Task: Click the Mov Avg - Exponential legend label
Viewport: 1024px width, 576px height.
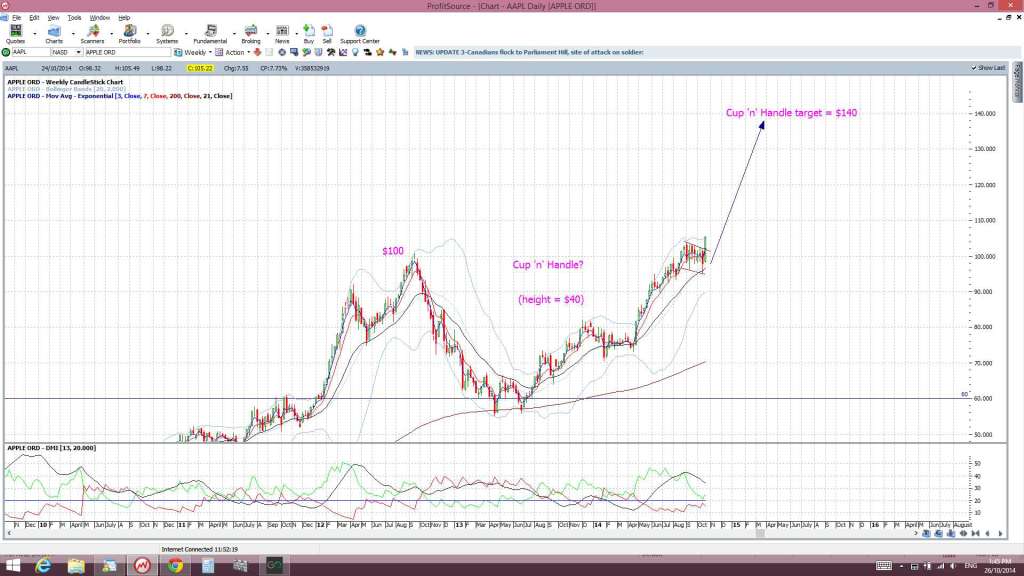Action: point(120,96)
